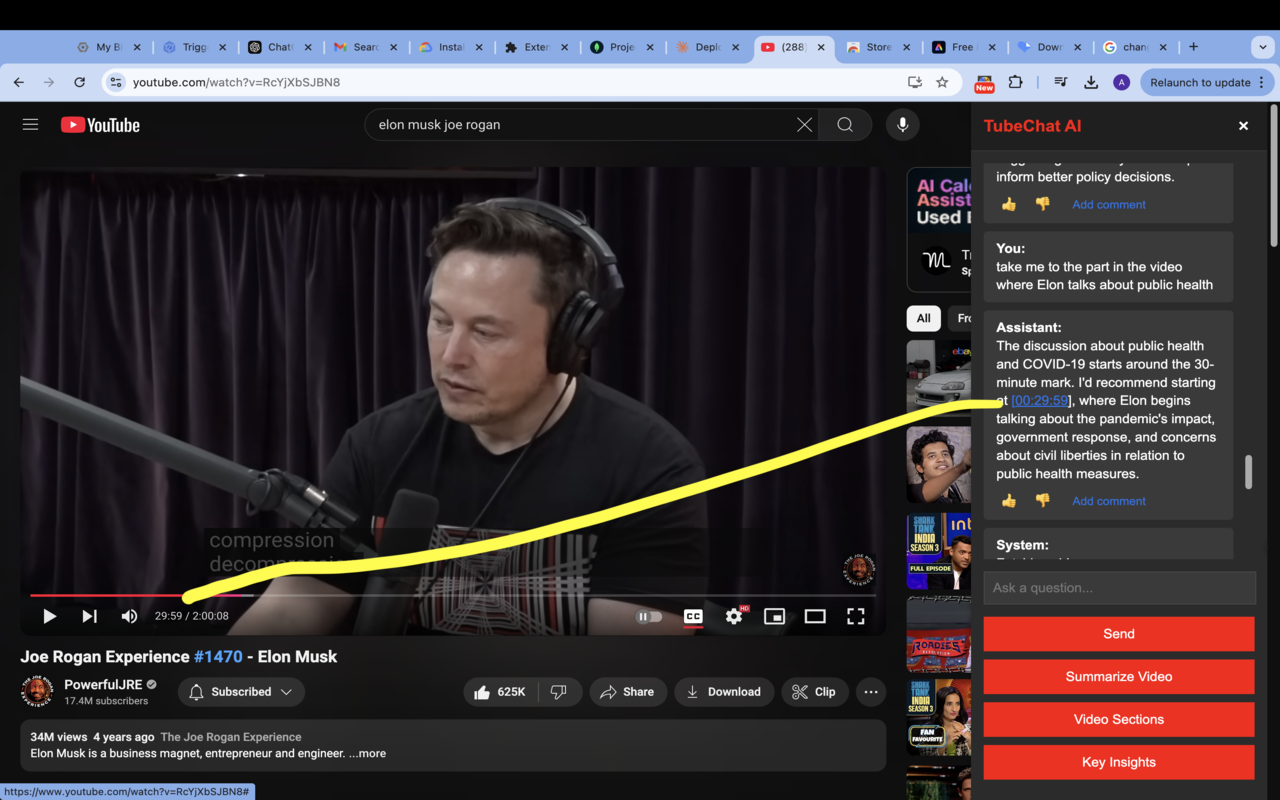Open the PowerfulJRE channel avatar
1280x800 pixels.
click(x=37, y=691)
